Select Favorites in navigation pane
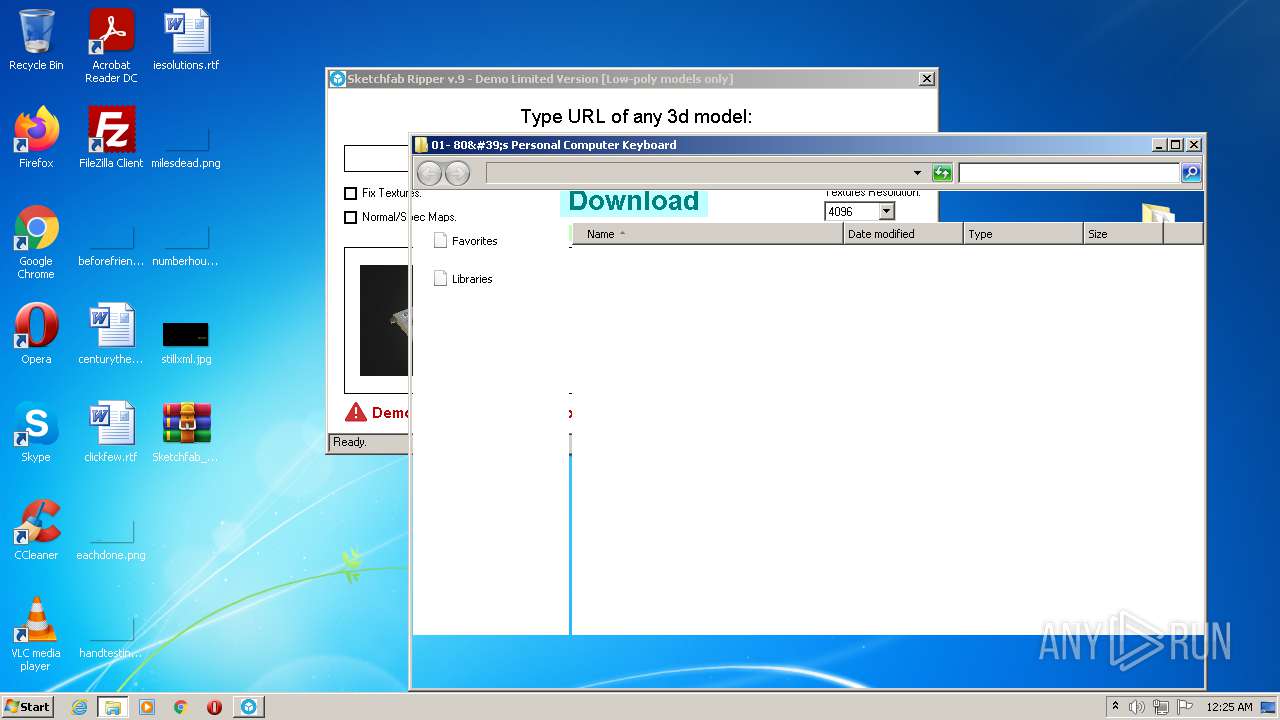The height and width of the screenshot is (720, 1280). pyautogui.click(x=474, y=241)
